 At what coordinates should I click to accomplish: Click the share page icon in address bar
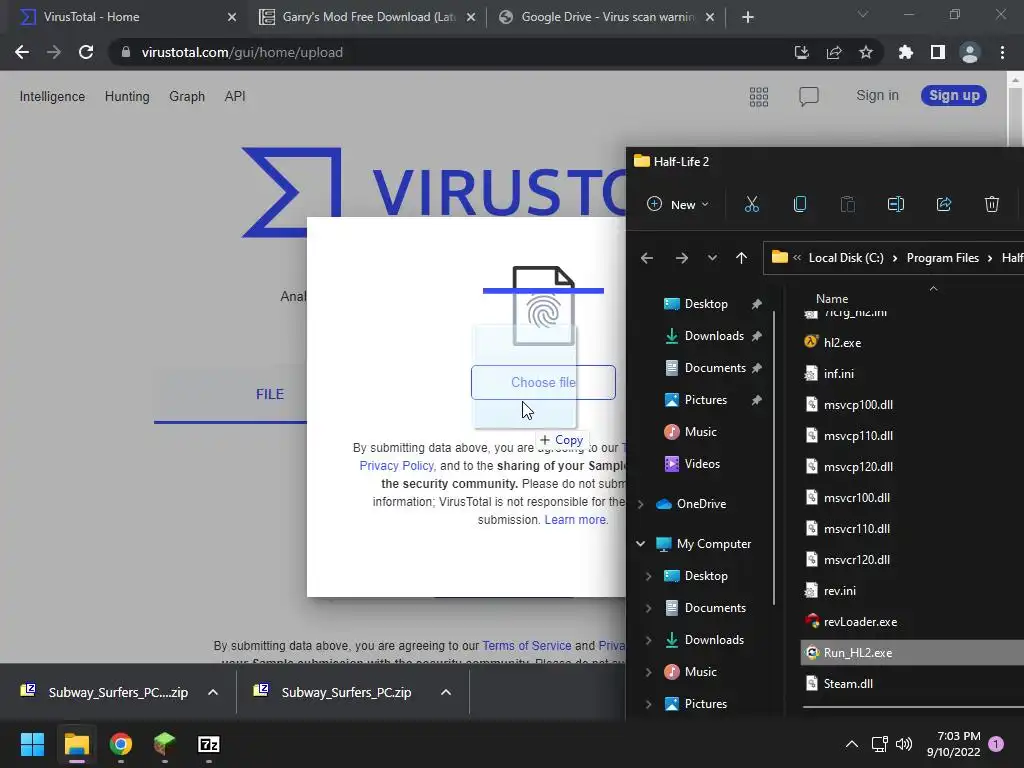pyautogui.click(x=833, y=52)
